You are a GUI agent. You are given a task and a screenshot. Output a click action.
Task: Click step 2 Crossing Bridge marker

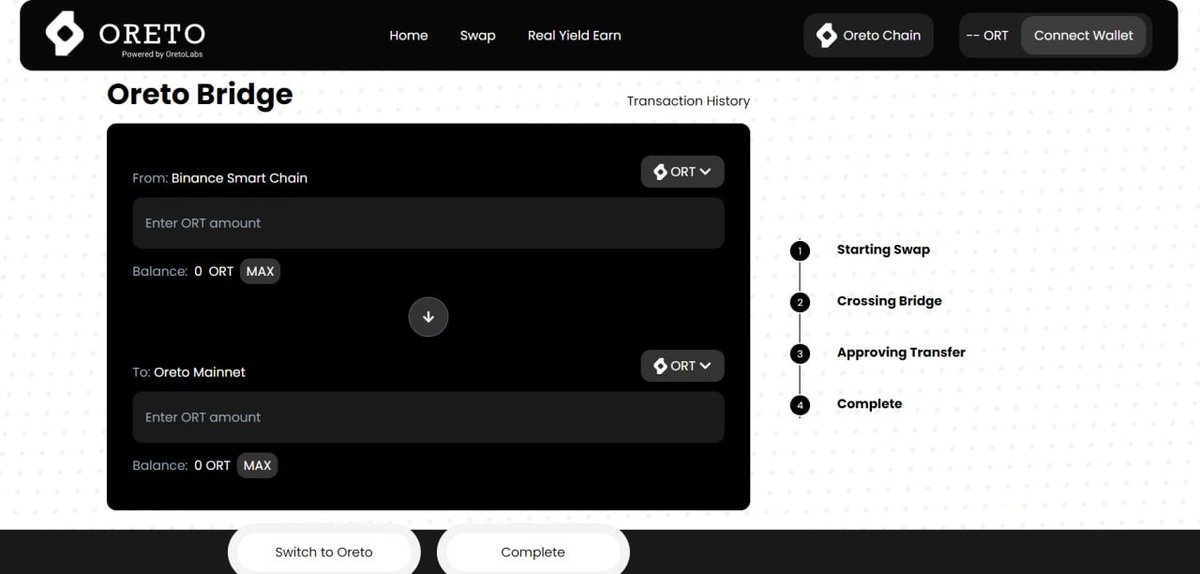click(800, 302)
